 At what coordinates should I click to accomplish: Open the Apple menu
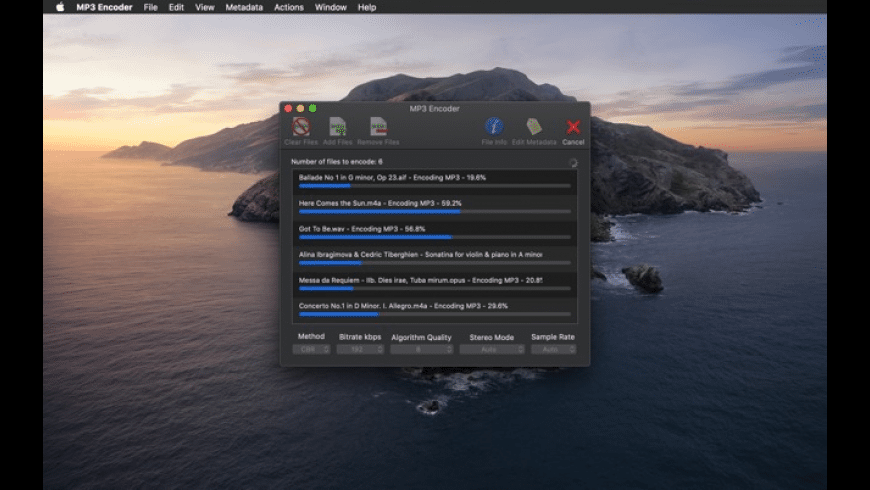click(x=60, y=7)
